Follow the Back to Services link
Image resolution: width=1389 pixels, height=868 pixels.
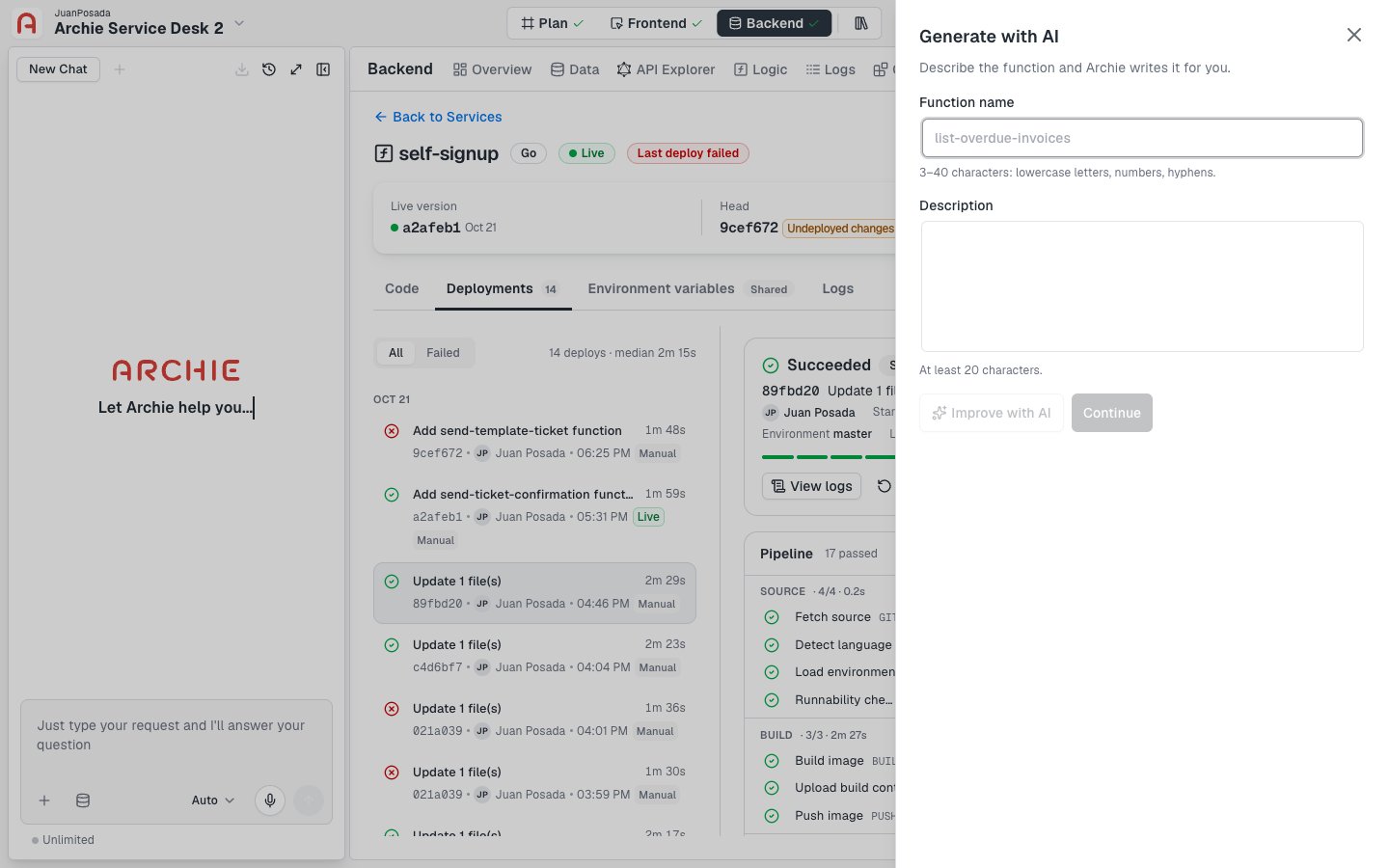(x=438, y=117)
